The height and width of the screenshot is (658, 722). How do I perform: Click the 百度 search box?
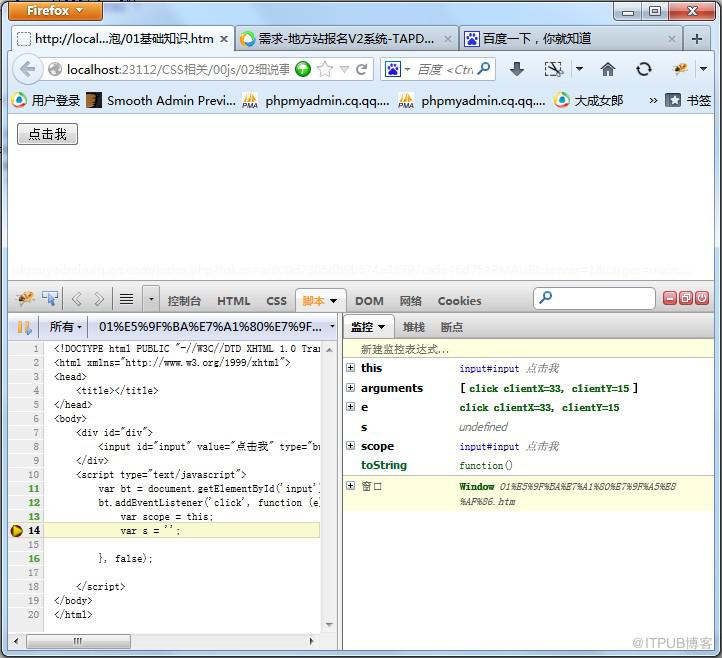click(x=445, y=70)
